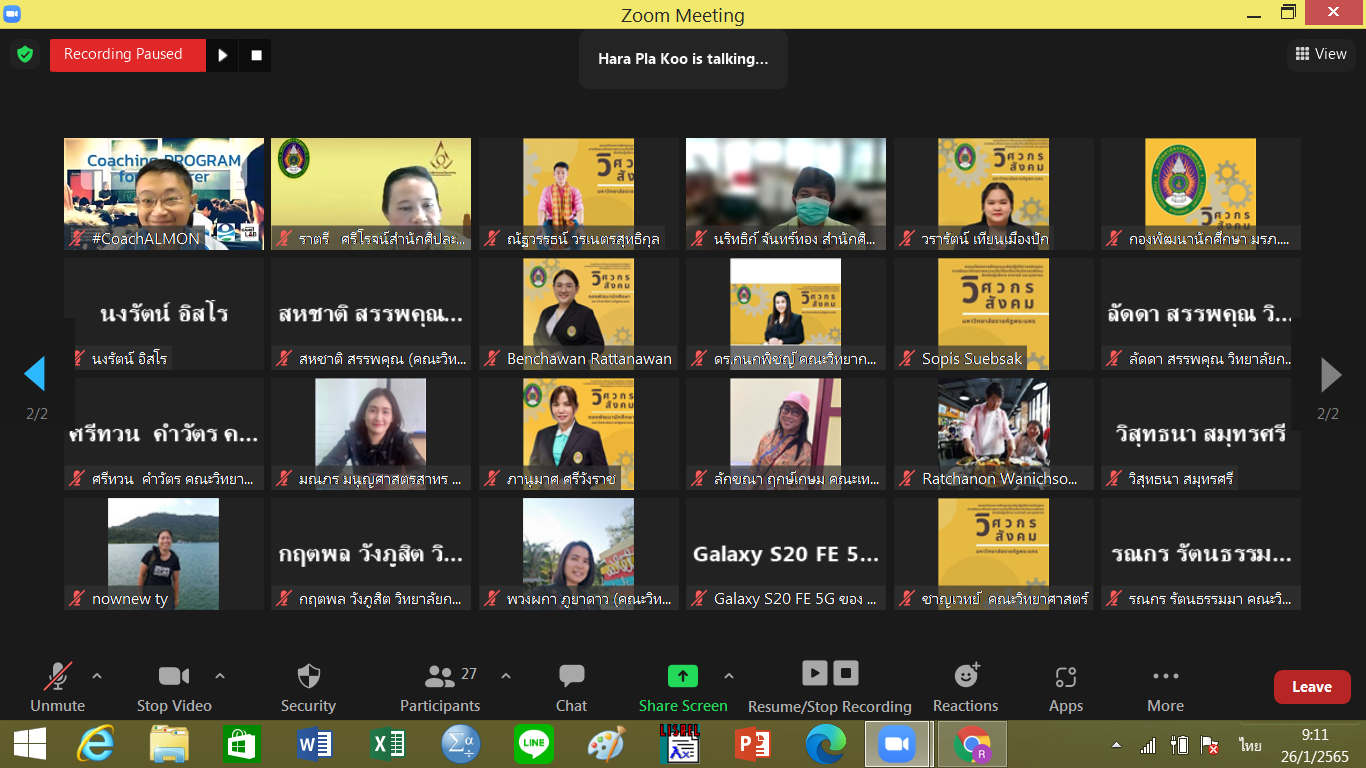Select the Galaxy S20 FE 5G tile
Image resolution: width=1366 pixels, height=768 pixels.
point(786,554)
